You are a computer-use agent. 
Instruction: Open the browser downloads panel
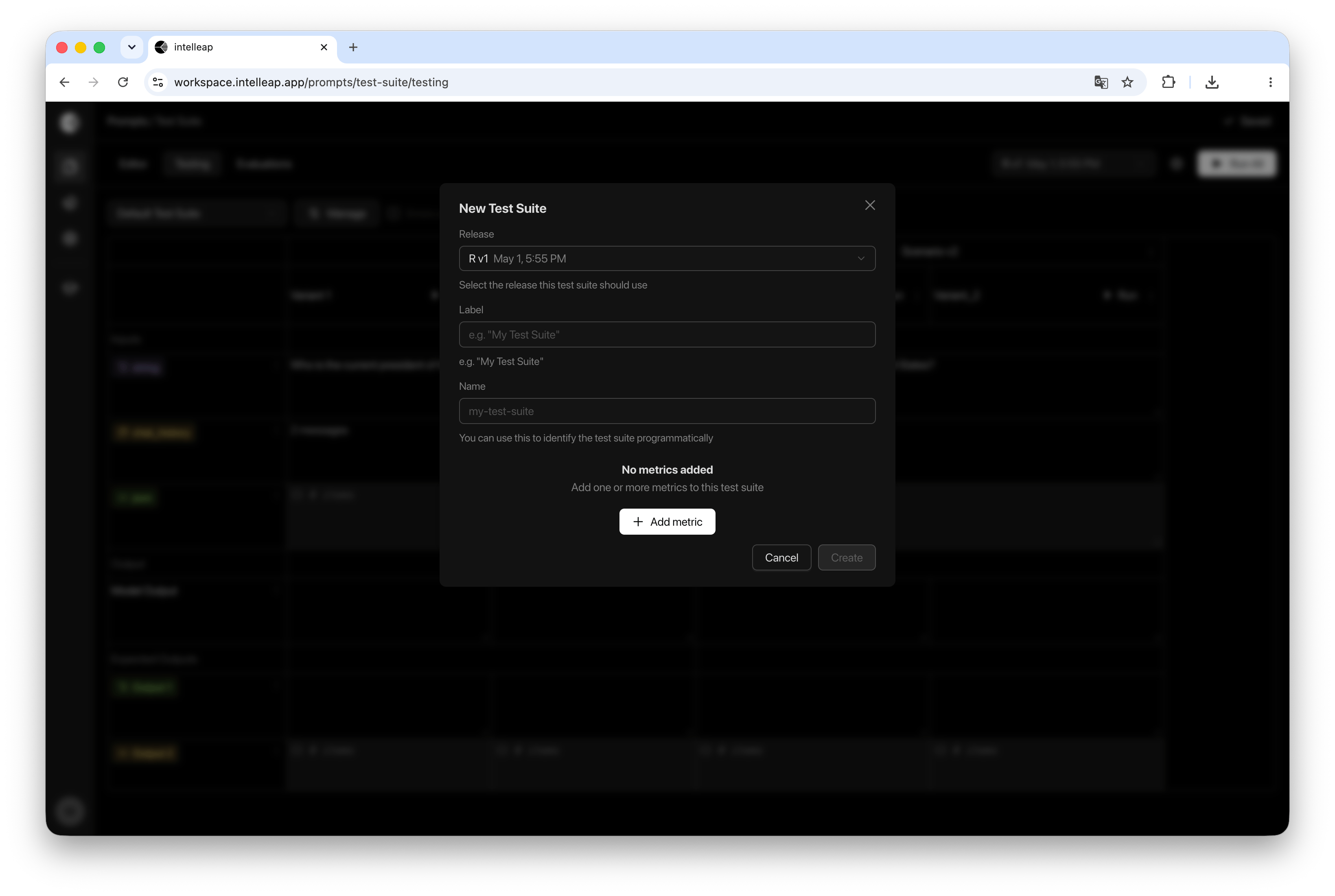click(1212, 82)
